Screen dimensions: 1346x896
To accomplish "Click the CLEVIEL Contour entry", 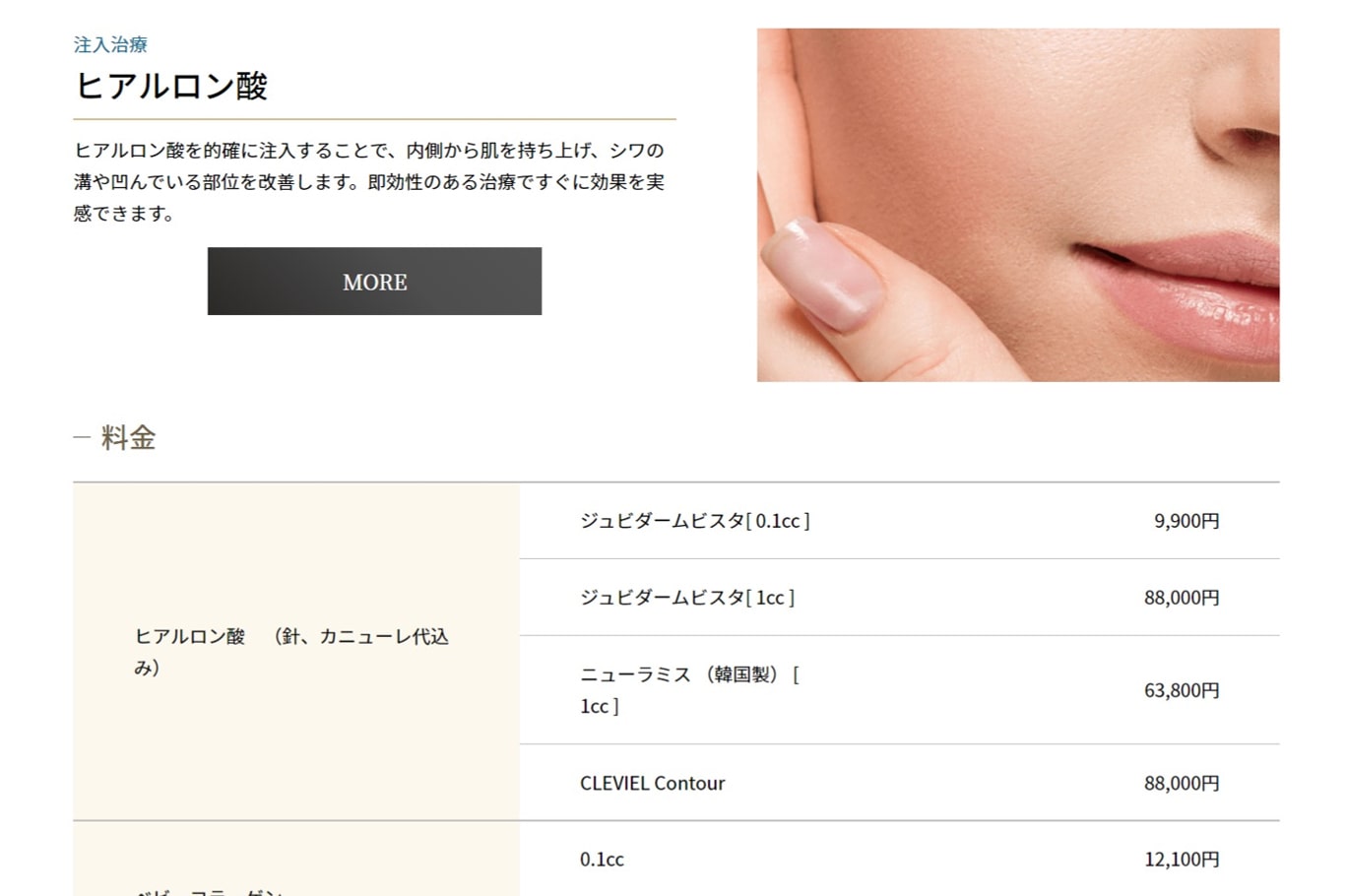I will pos(652,784).
